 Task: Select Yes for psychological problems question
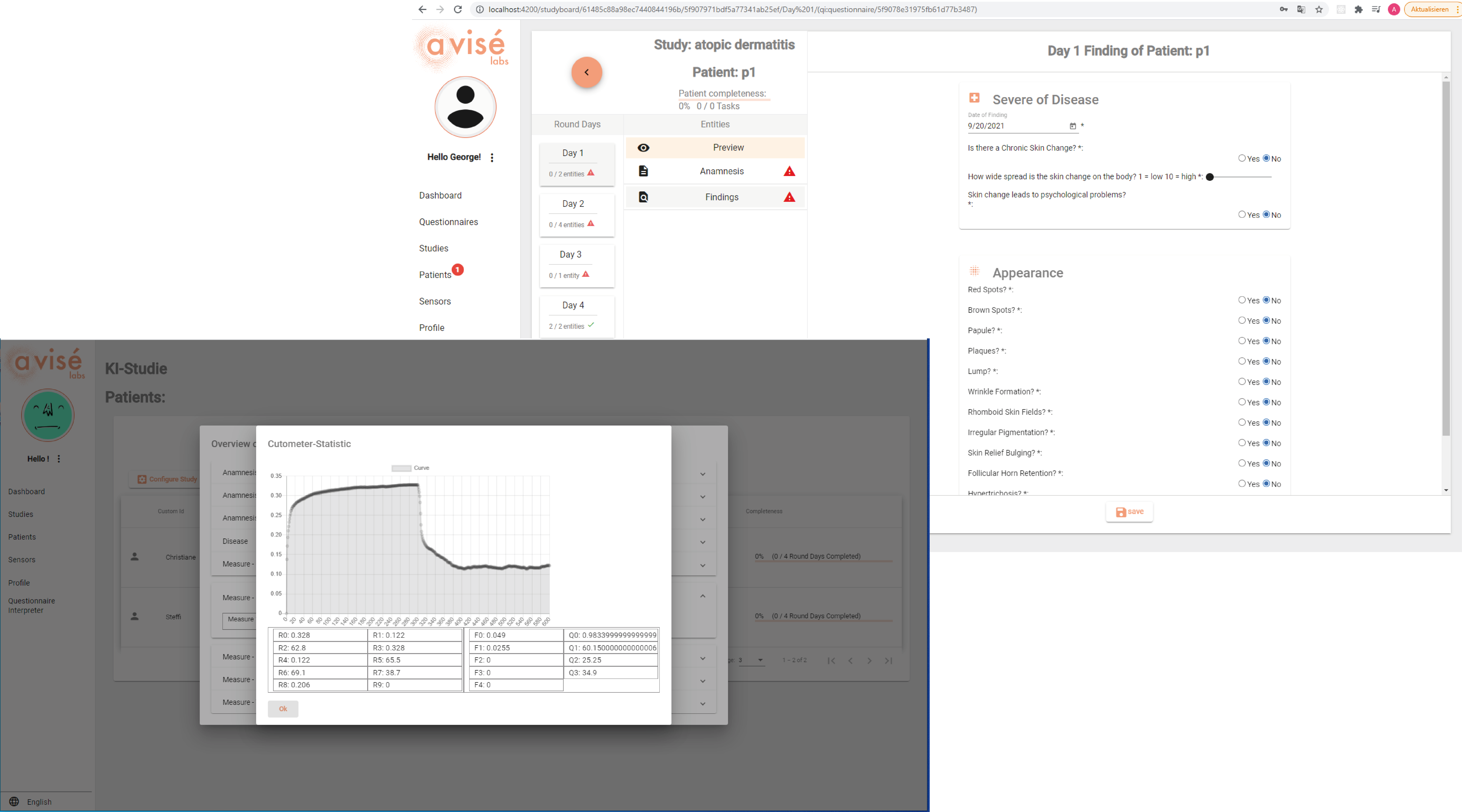[x=1242, y=214]
